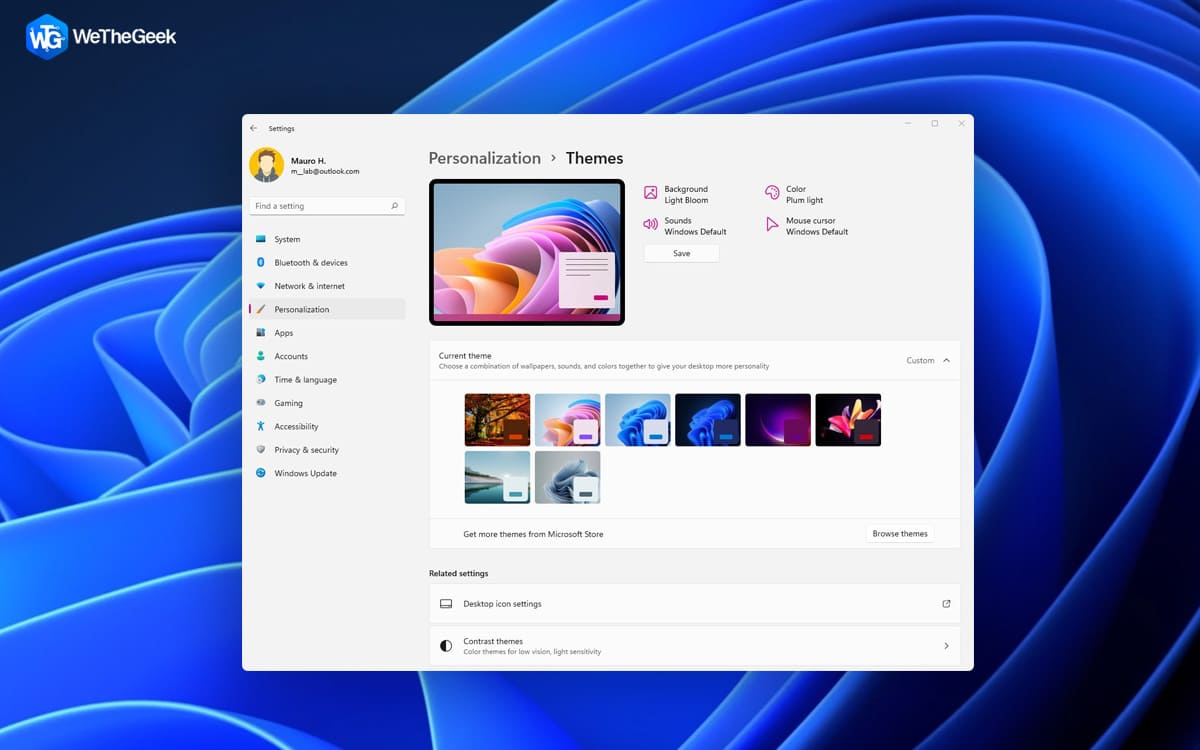Open Windows Update page
Screen dimensions: 1200x750
point(327,473)
